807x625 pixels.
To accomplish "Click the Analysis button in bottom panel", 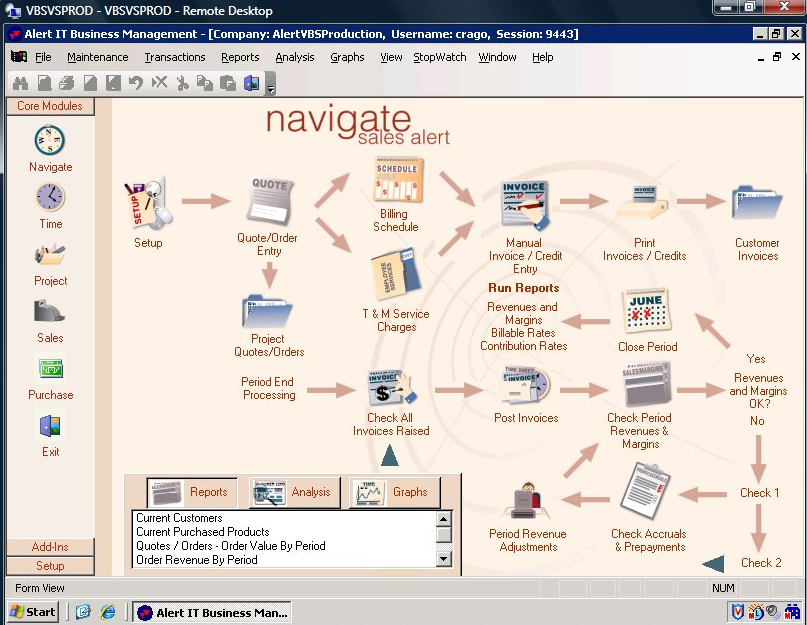I will tap(294, 493).
